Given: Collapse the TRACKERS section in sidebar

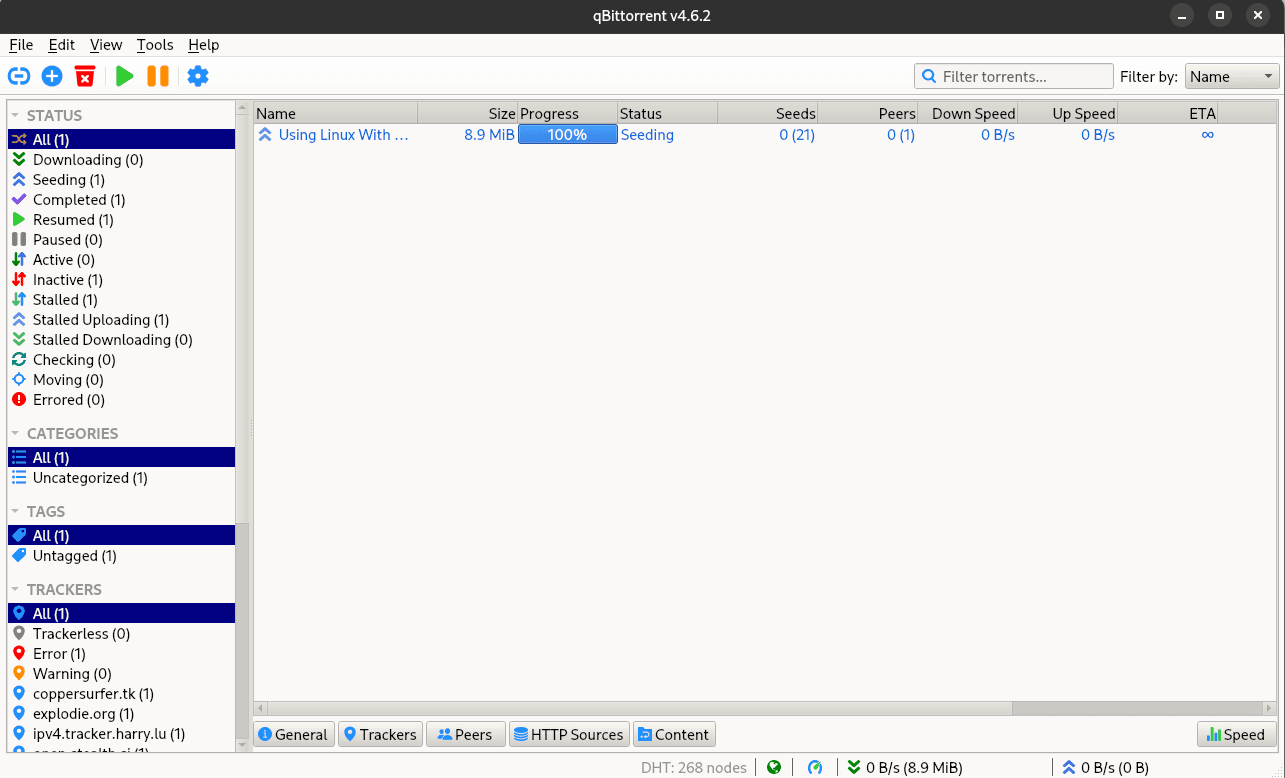Looking at the screenshot, I should 16,590.
